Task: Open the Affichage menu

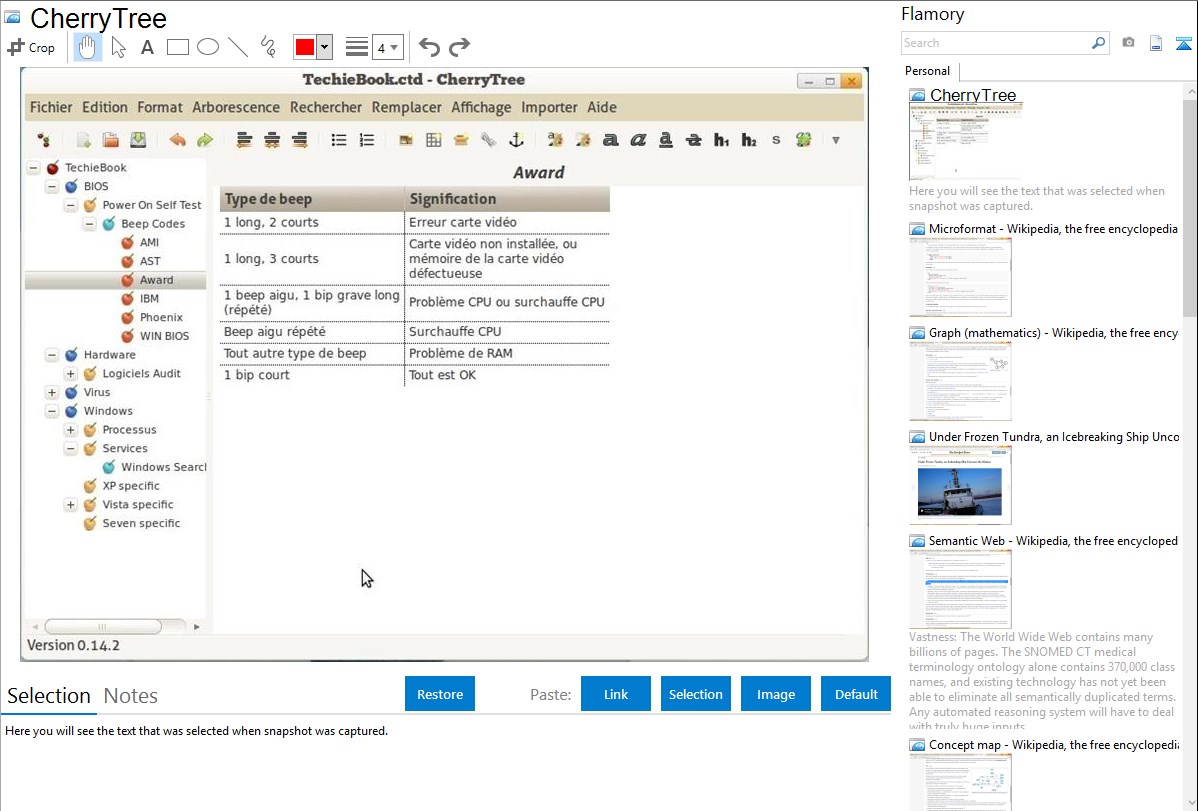Action: pos(481,108)
